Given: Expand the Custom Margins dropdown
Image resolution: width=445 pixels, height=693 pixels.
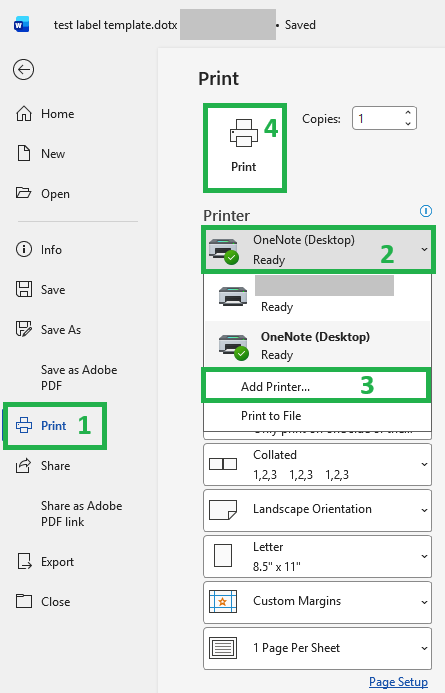Looking at the screenshot, I should click(x=317, y=602).
